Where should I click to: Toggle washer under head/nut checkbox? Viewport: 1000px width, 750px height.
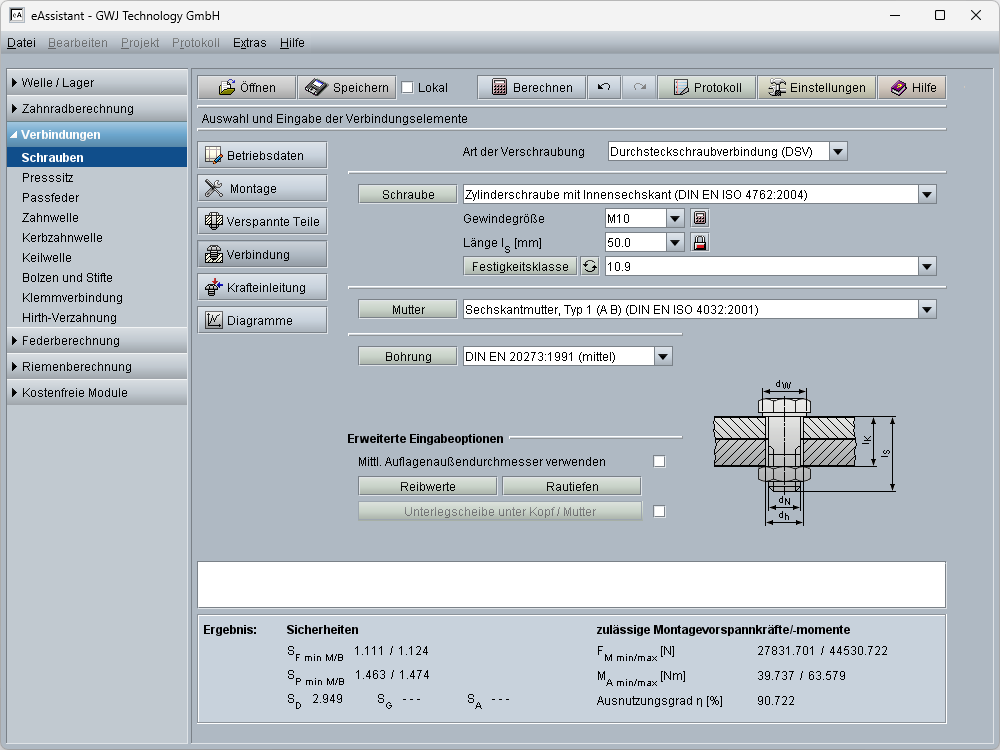tap(659, 511)
